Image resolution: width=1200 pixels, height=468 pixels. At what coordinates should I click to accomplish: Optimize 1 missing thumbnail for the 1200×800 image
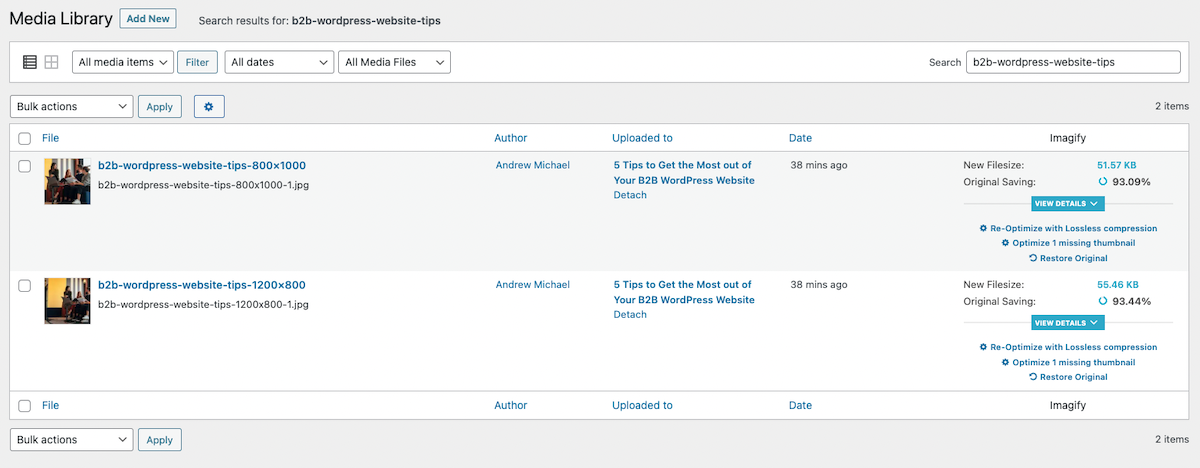click(x=1068, y=362)
